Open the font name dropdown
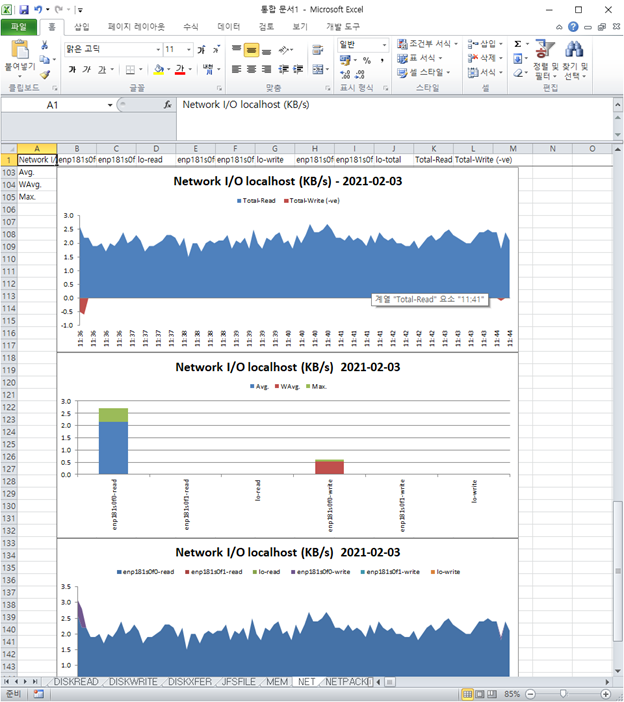The width and height of the screenshot is (624, 702). (x=158, y=49)
